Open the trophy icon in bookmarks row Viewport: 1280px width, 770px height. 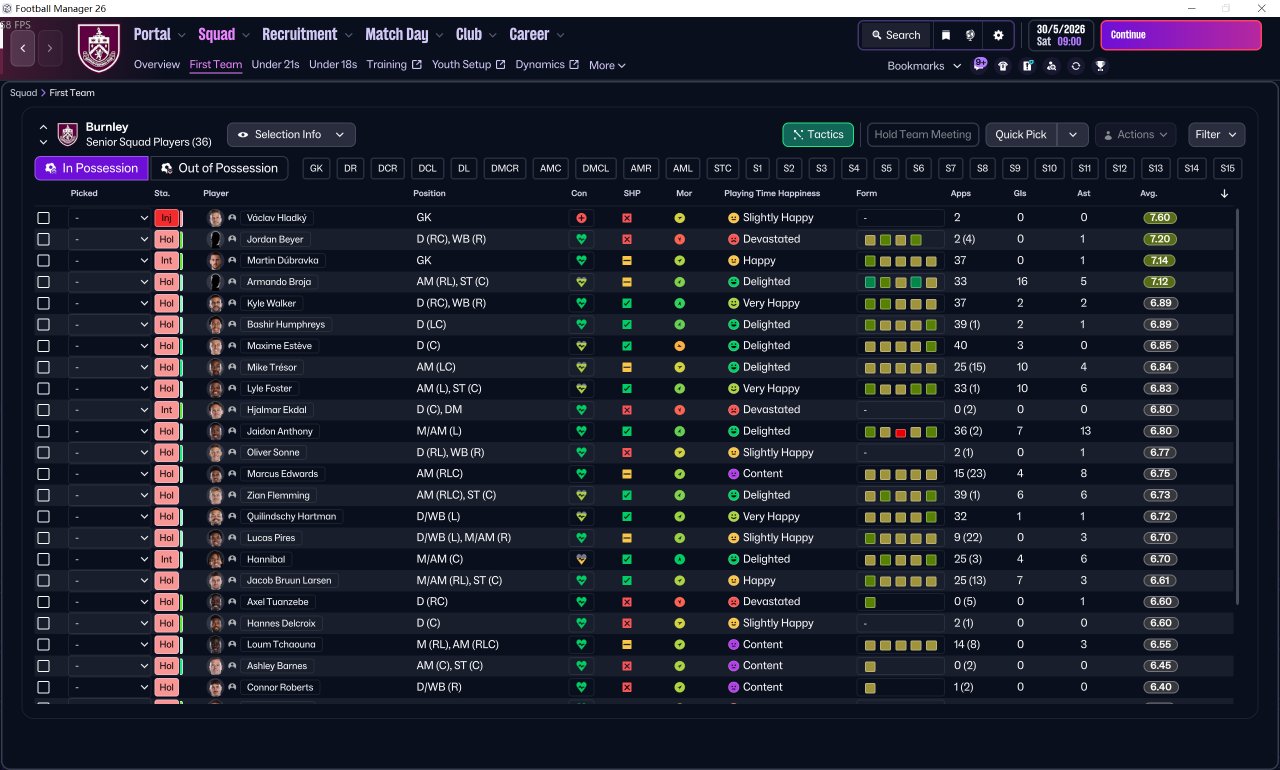pos(1100,66)
